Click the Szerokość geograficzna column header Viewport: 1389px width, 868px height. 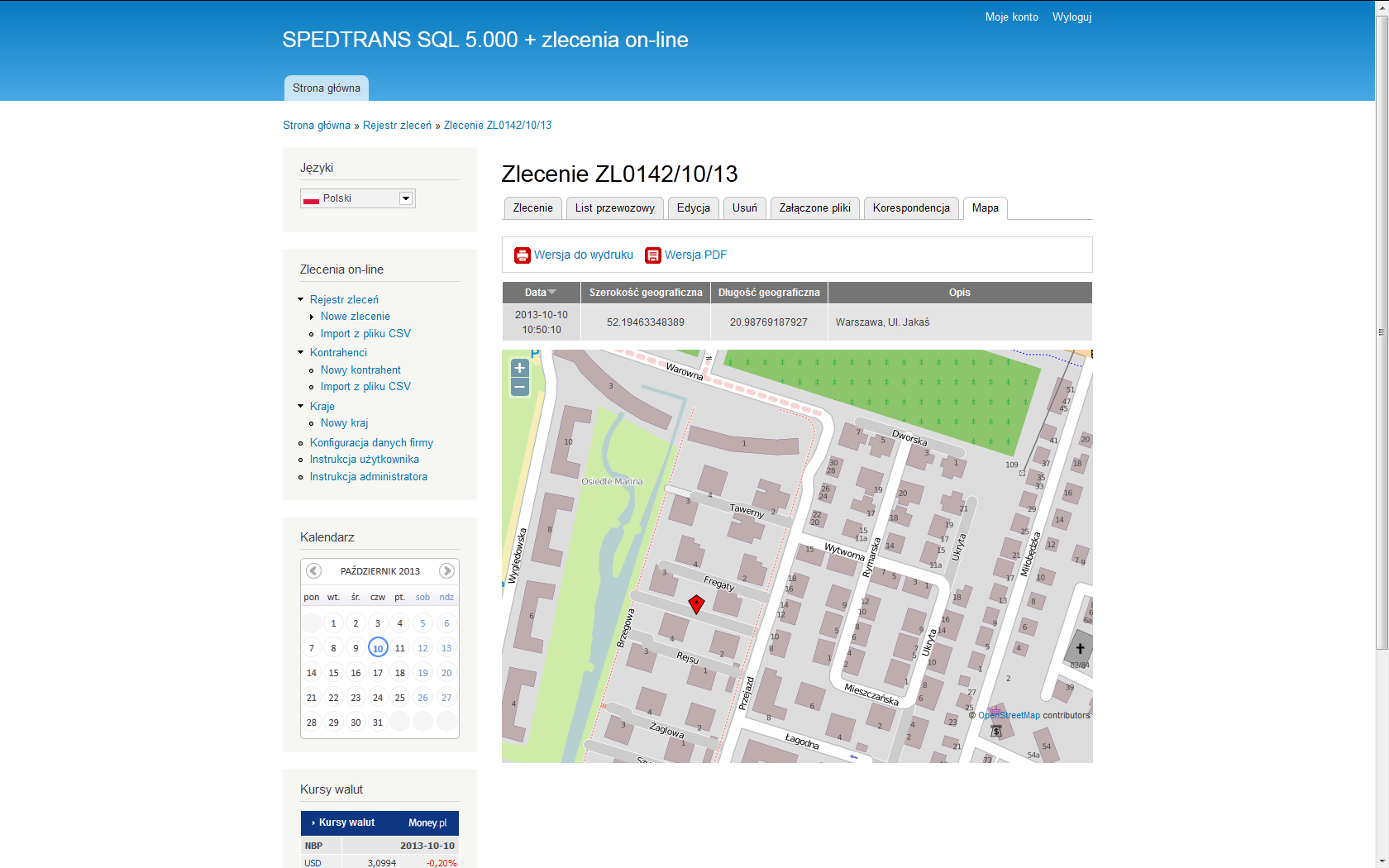(646, 293)
